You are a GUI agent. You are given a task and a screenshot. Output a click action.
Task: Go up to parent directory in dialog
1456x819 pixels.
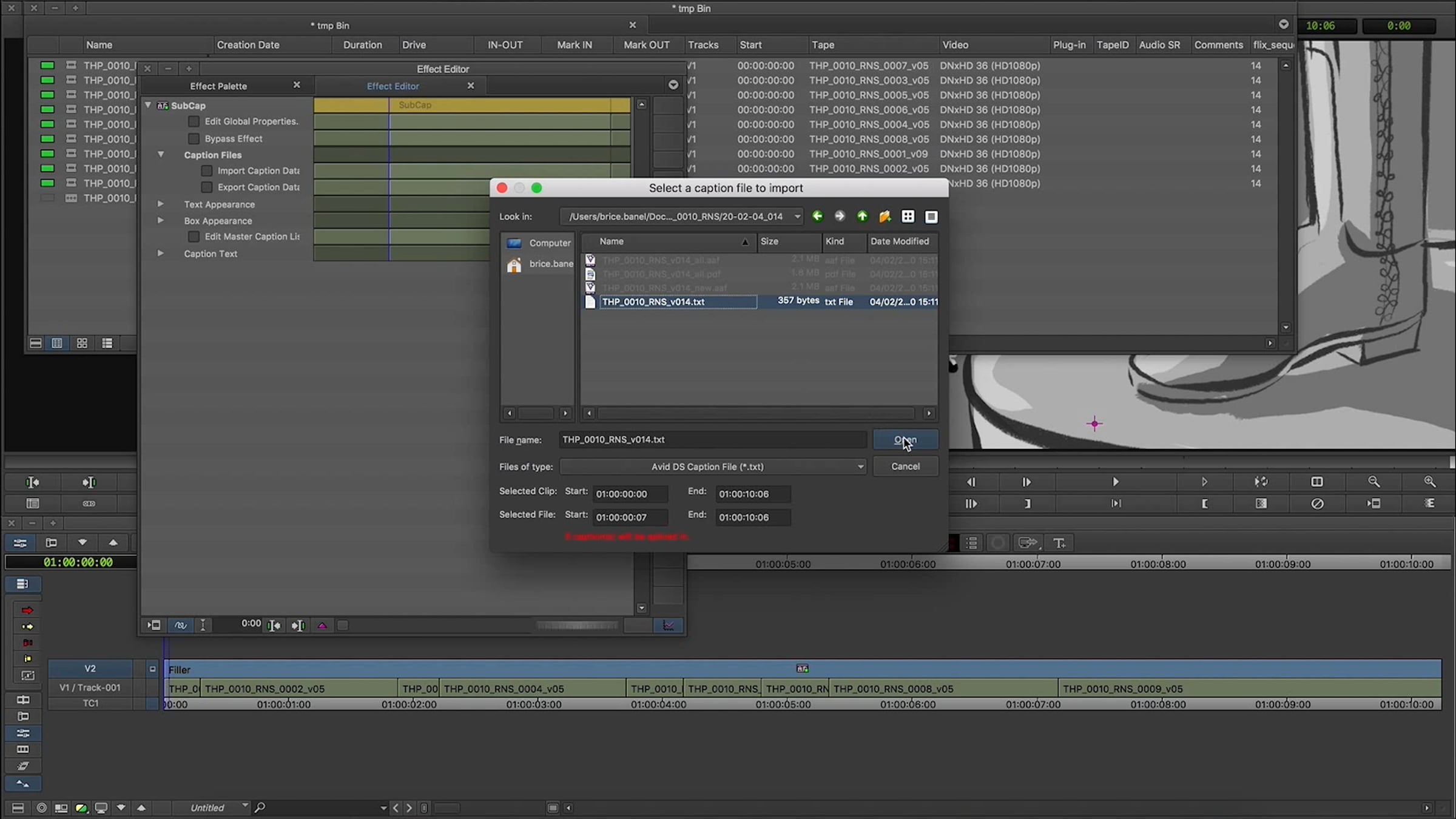[862, 217]
